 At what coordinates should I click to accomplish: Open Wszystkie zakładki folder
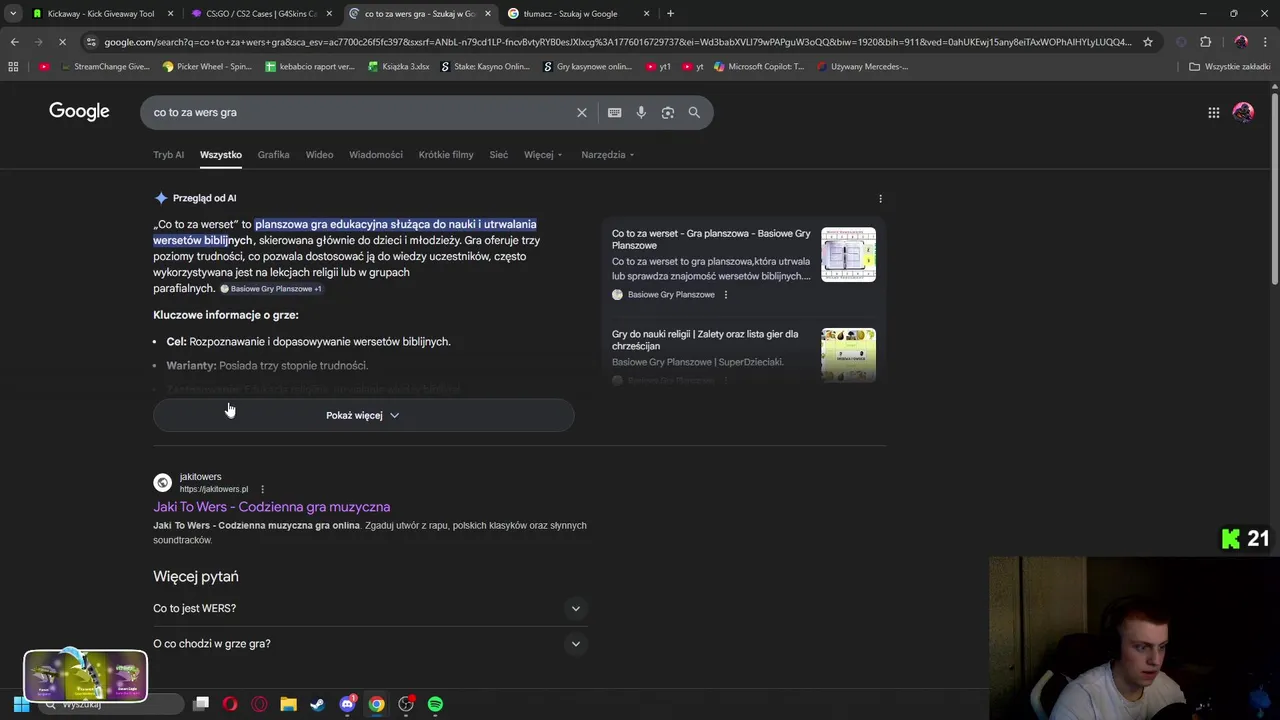1229,67
